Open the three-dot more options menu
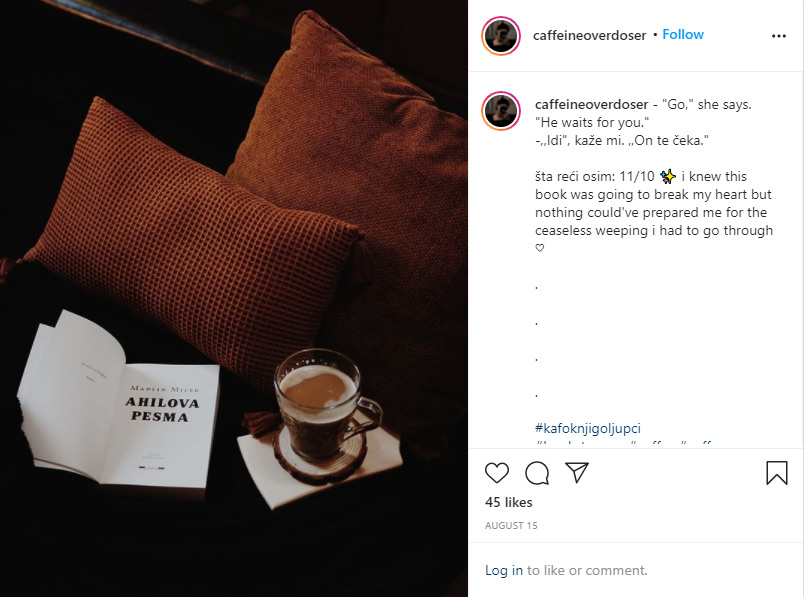The image size is (804, 597). tap(778, 35)
